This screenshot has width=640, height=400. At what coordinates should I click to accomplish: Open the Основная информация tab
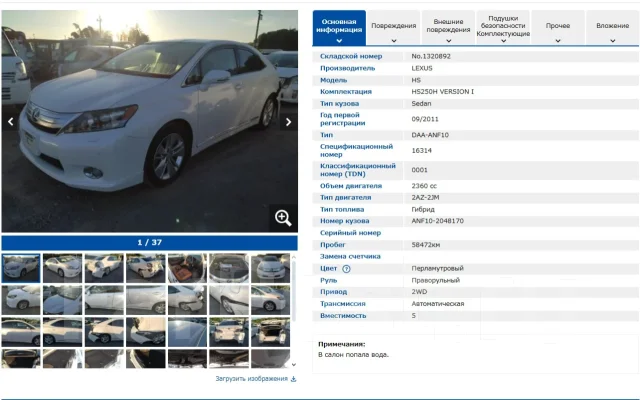[339, 28]
